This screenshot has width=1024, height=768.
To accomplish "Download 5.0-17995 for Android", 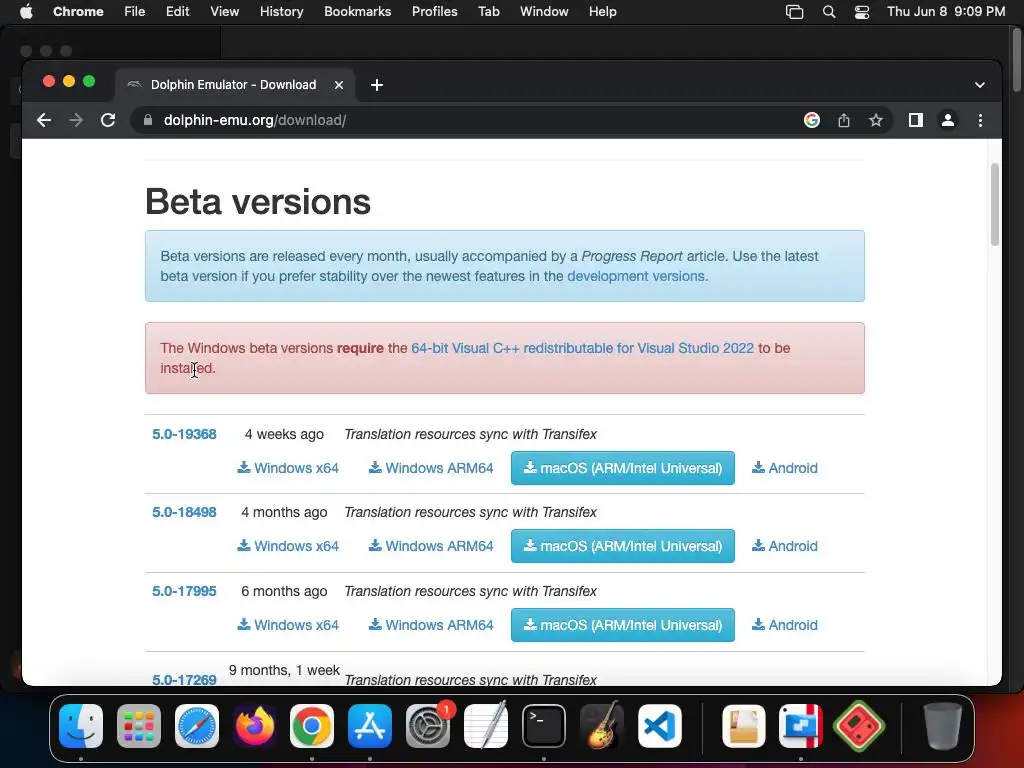I will point(784,625).
